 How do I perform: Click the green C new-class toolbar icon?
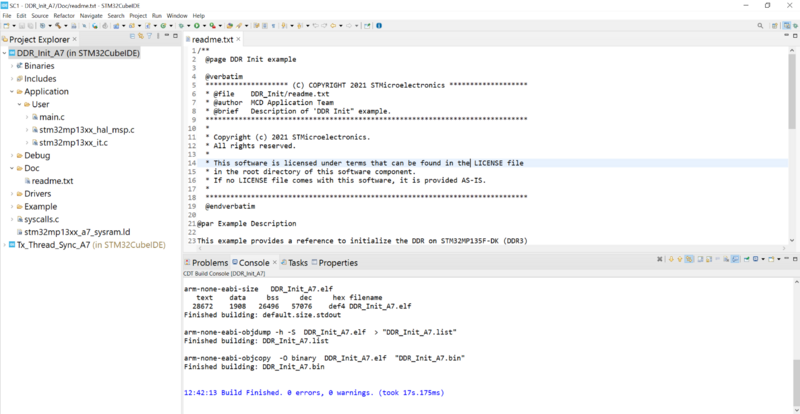click(x=163, y=26)
